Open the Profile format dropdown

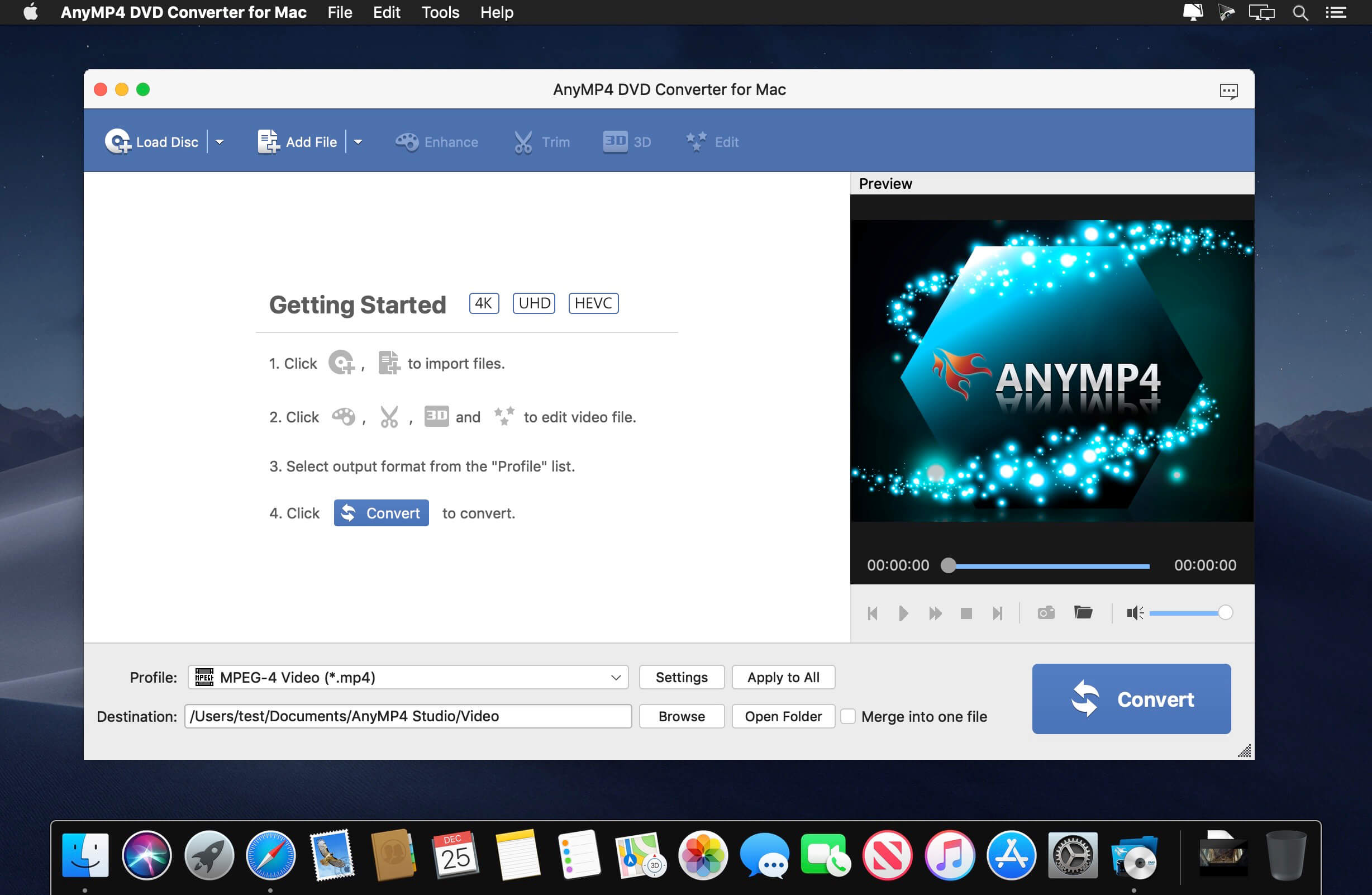408,677
